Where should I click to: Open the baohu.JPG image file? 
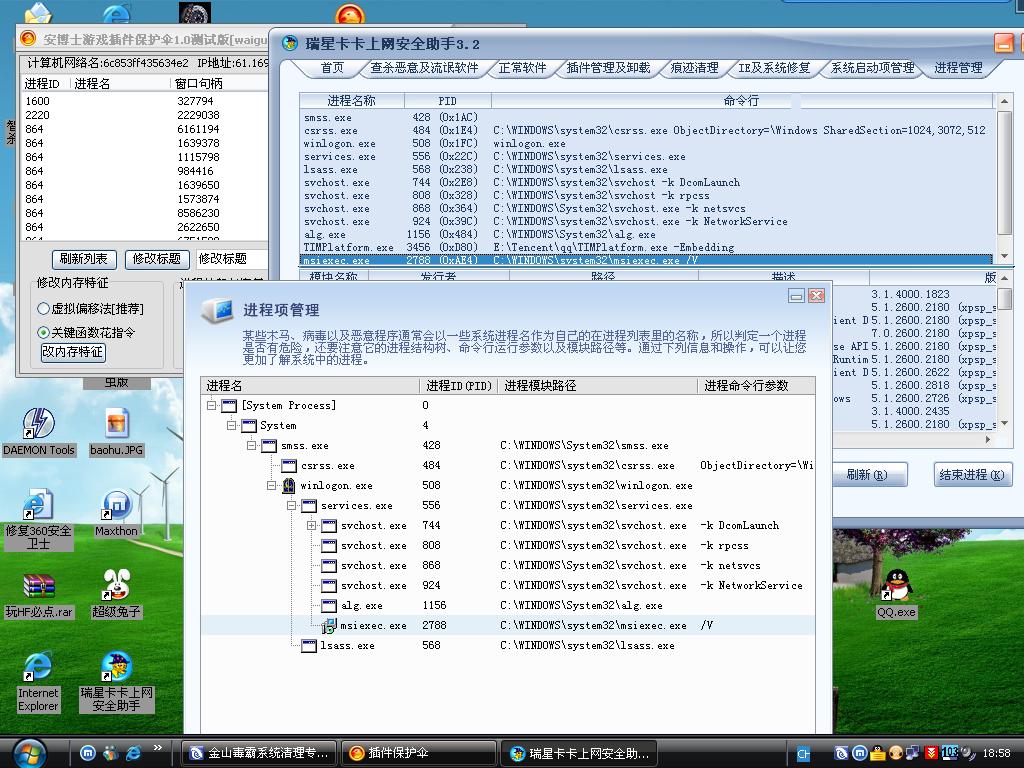(x=118, y=426)
